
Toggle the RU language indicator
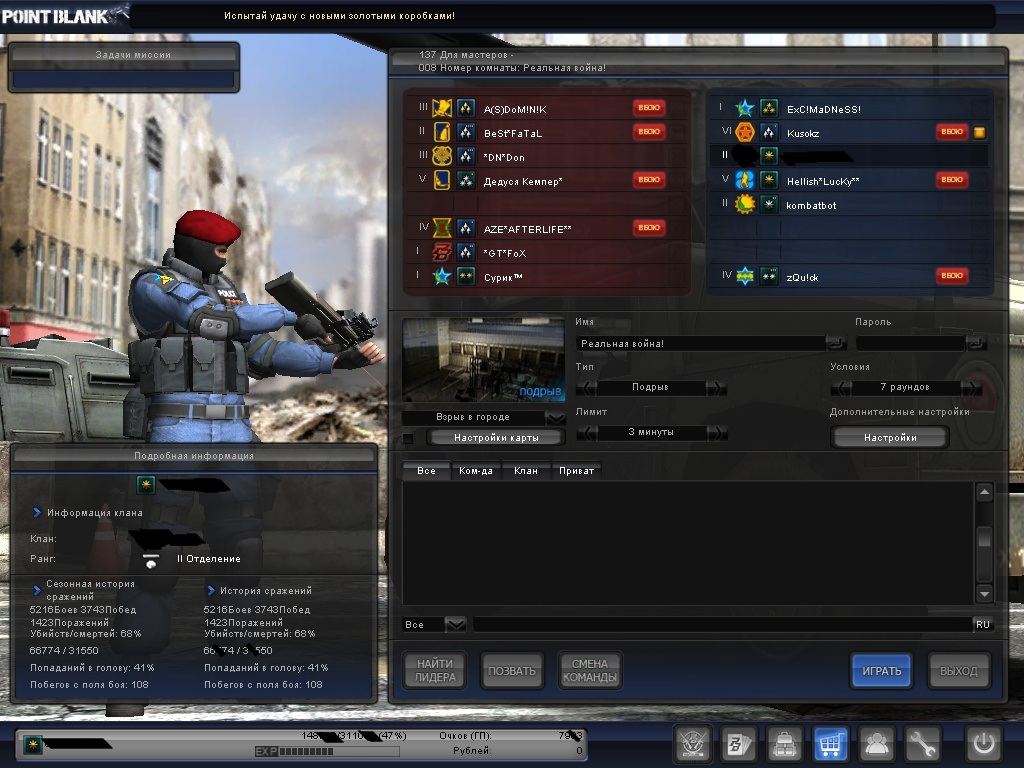(983, 624)
